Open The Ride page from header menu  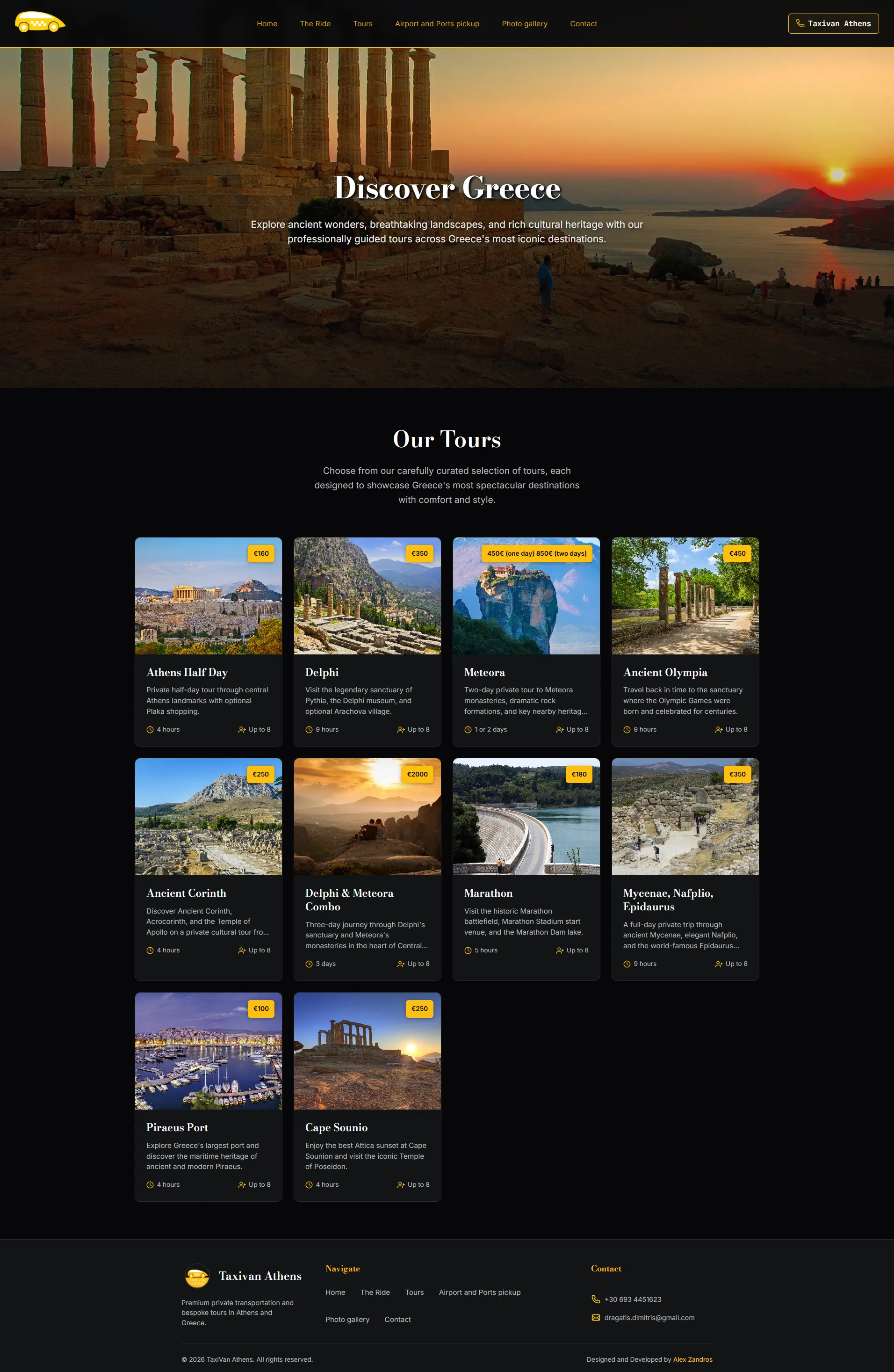click(x=315, y=24)
